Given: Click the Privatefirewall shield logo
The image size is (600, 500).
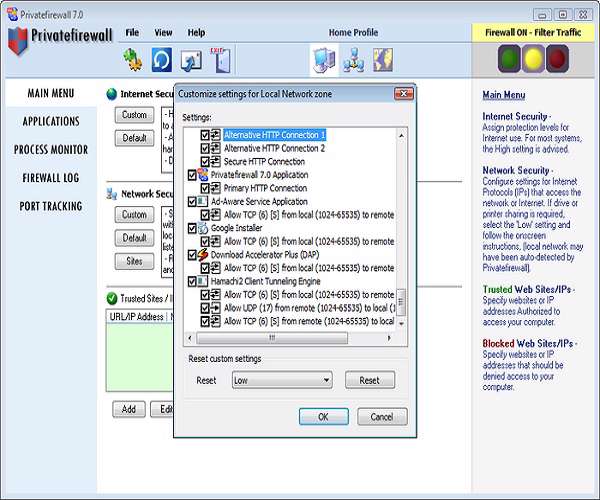Looking at the screenshot, I should [x=18, y=41].
